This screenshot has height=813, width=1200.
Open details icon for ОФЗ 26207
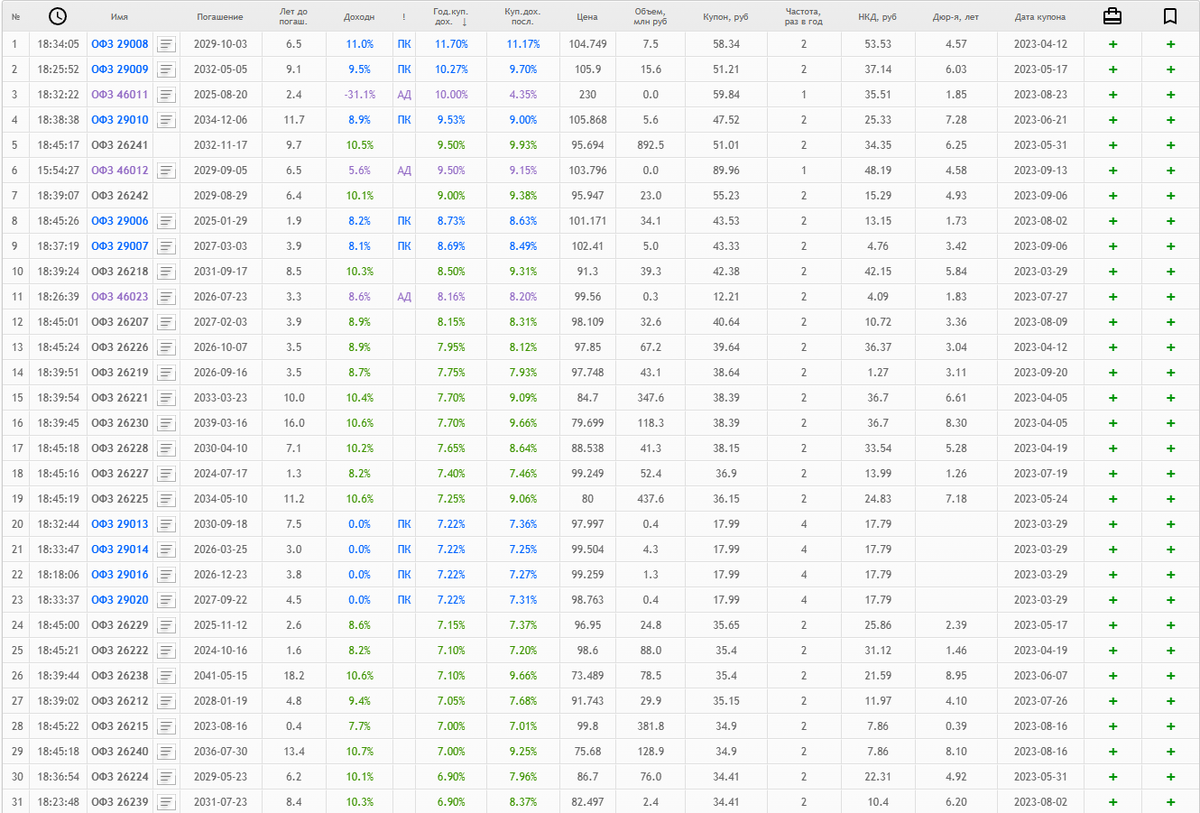(167, 322)
